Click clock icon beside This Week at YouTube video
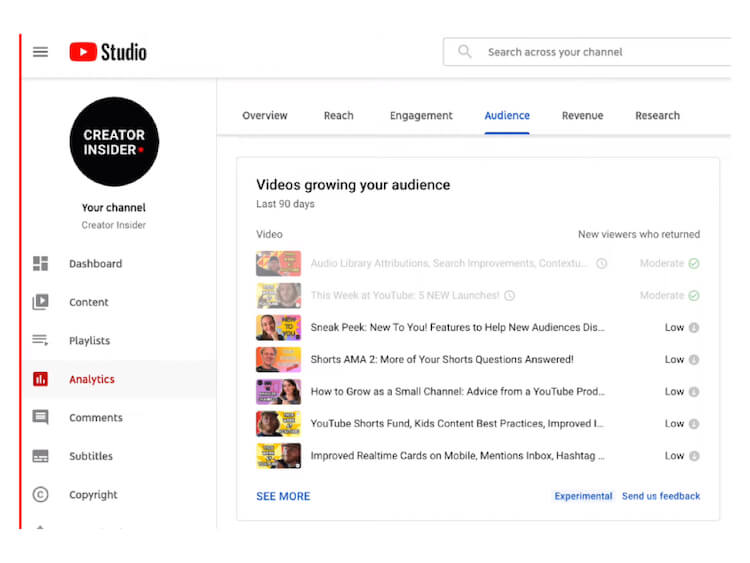The height and width of the screenshot is (563, 750). pos(509,296)
